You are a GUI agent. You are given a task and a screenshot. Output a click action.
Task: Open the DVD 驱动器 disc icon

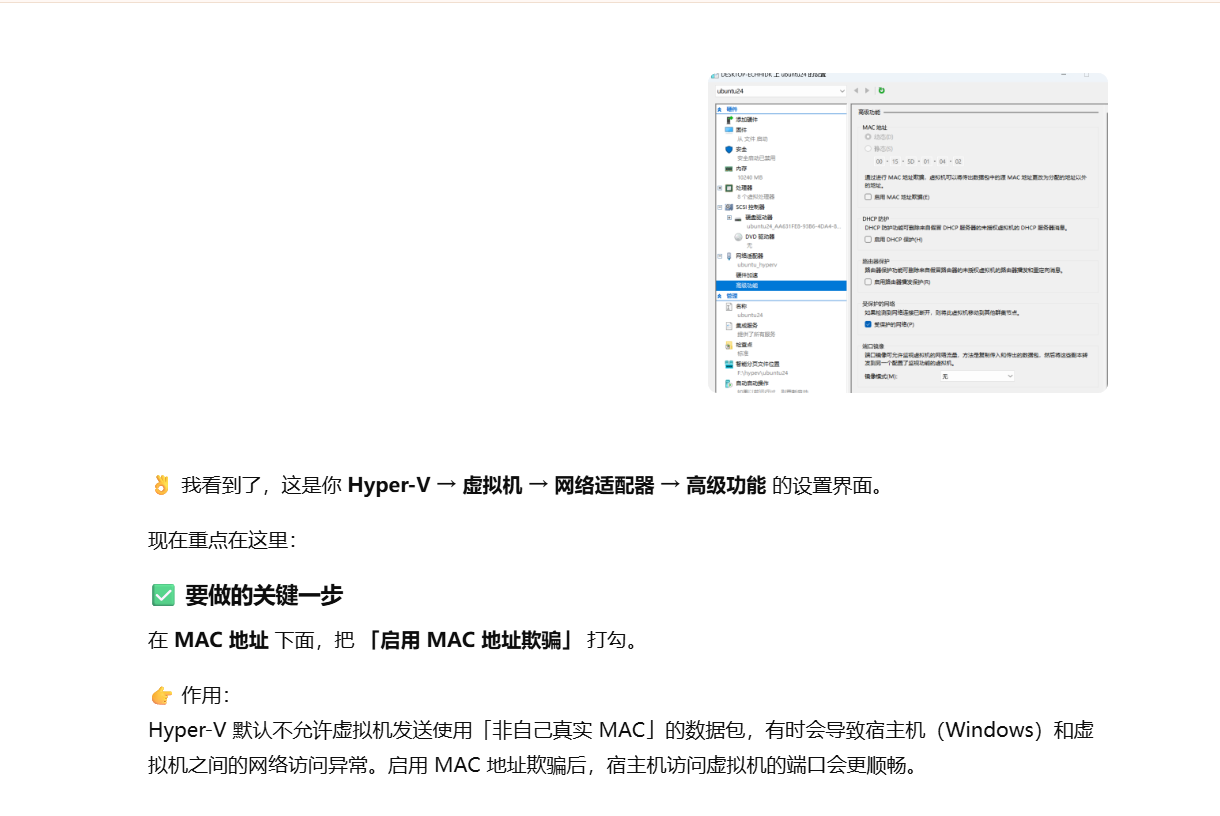(x=738, y=237)
